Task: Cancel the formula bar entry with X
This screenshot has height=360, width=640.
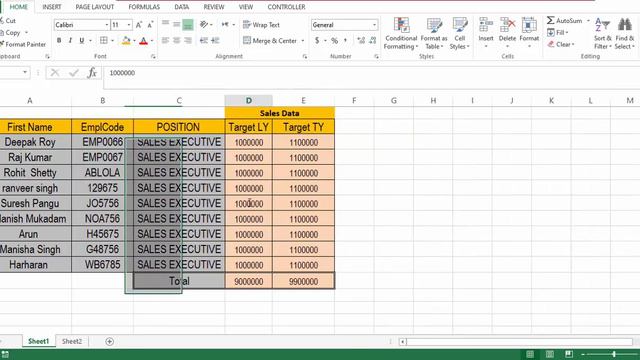Action: pos(55,73)
